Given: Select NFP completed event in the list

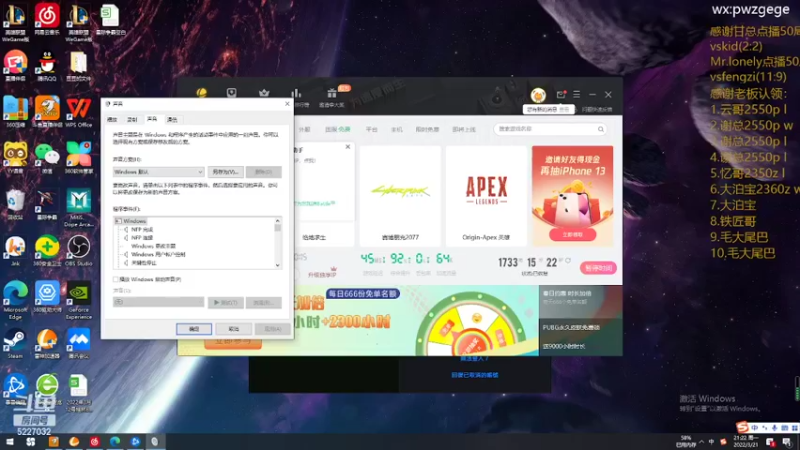Looking at the screenshot, I should tap(142, 230).
